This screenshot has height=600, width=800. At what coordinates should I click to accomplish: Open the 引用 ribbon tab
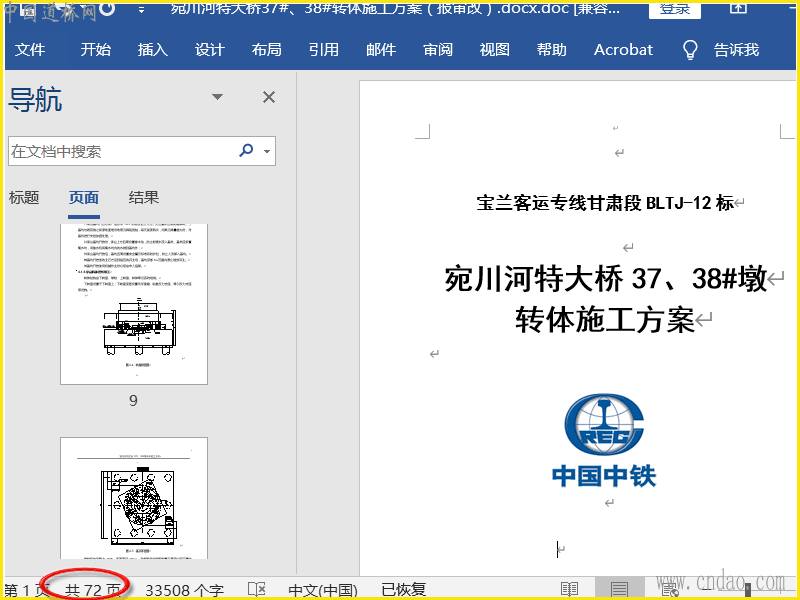point(323,49)
